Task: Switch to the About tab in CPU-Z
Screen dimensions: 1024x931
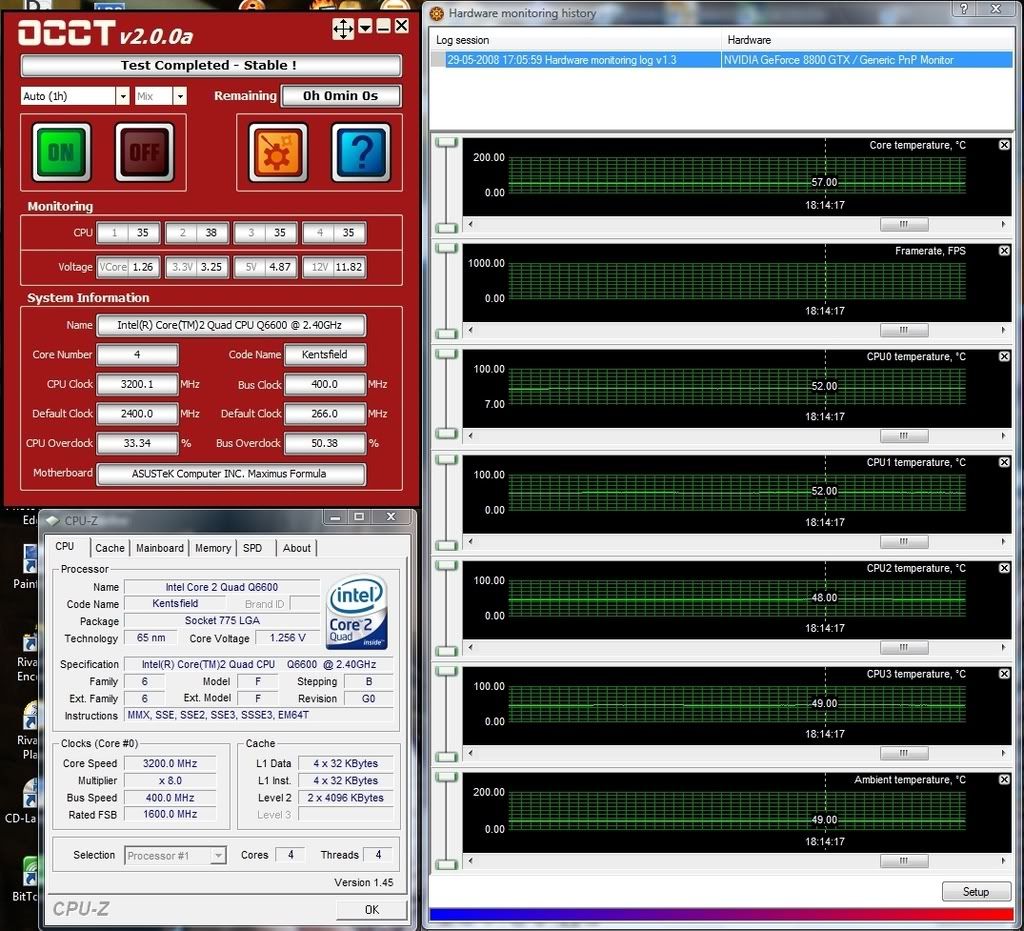Action: click(x=296, y=548)
